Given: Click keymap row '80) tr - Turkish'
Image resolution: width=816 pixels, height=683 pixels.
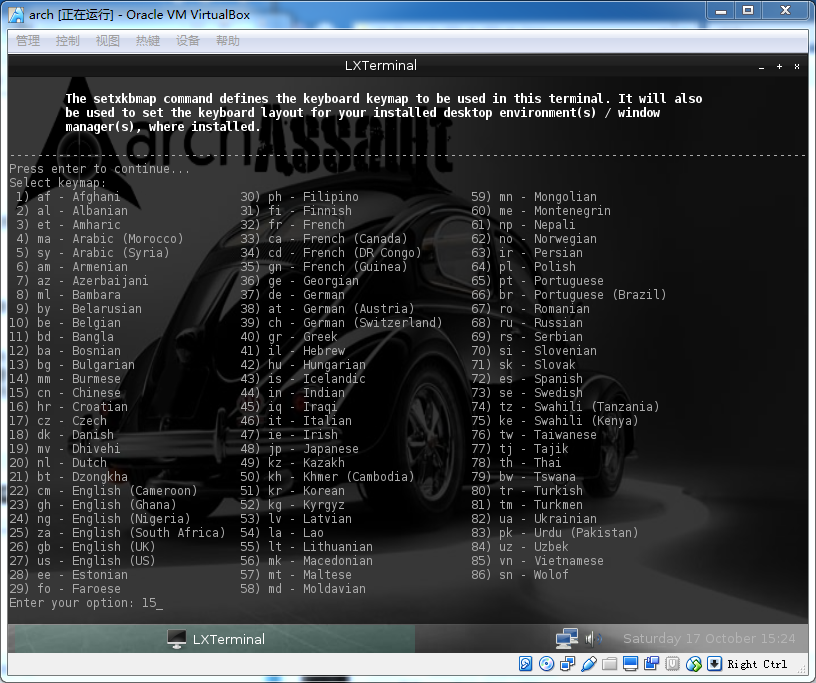Looking at the screenshot, I should pos(527,490).
